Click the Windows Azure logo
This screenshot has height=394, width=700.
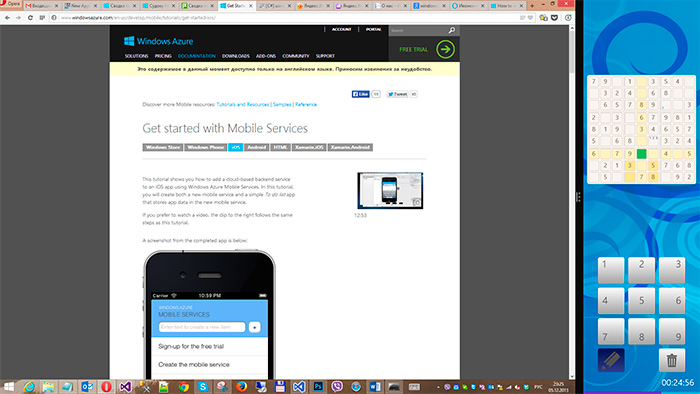[158, 41]
